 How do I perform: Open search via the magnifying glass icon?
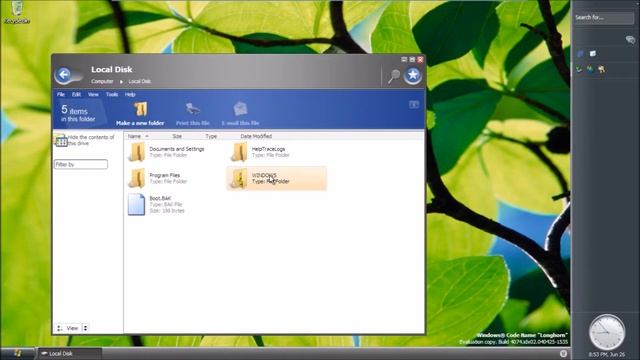point(394,76)
